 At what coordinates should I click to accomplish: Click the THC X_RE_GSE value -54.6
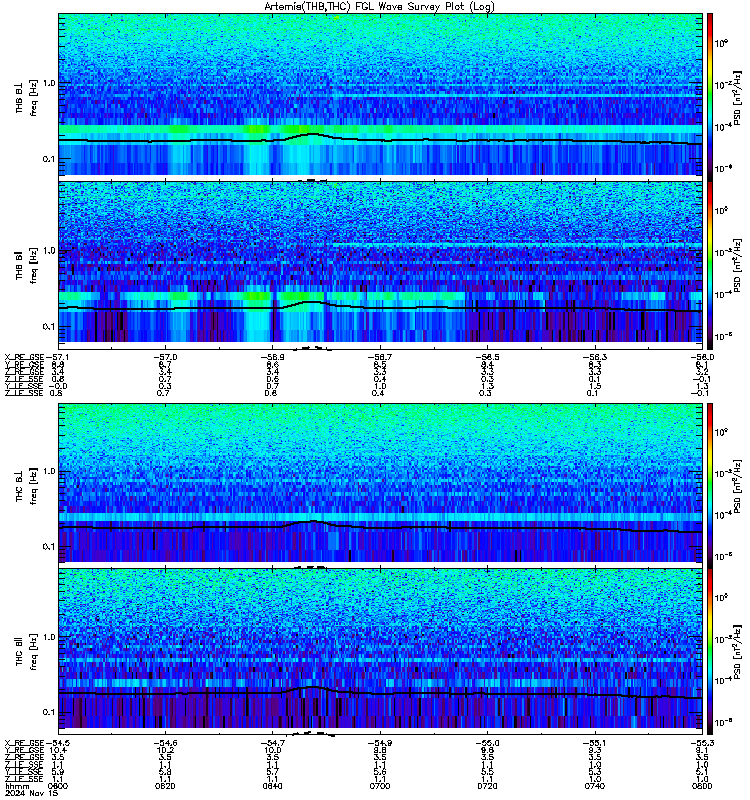click(165, 743)
